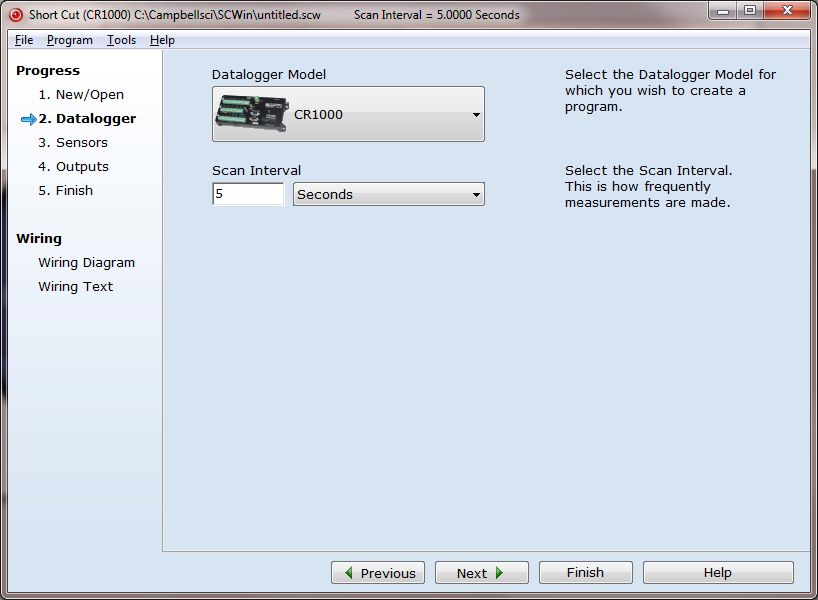Click the Wiring heading text
This screenshot has height=600, width=818.
[x=39, y=238]
